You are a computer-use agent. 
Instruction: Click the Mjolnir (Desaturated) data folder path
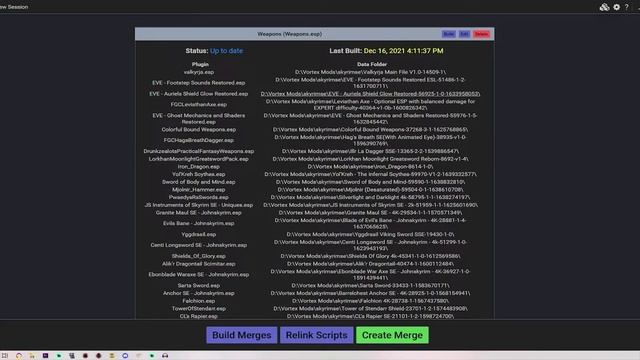pos(370,190)
